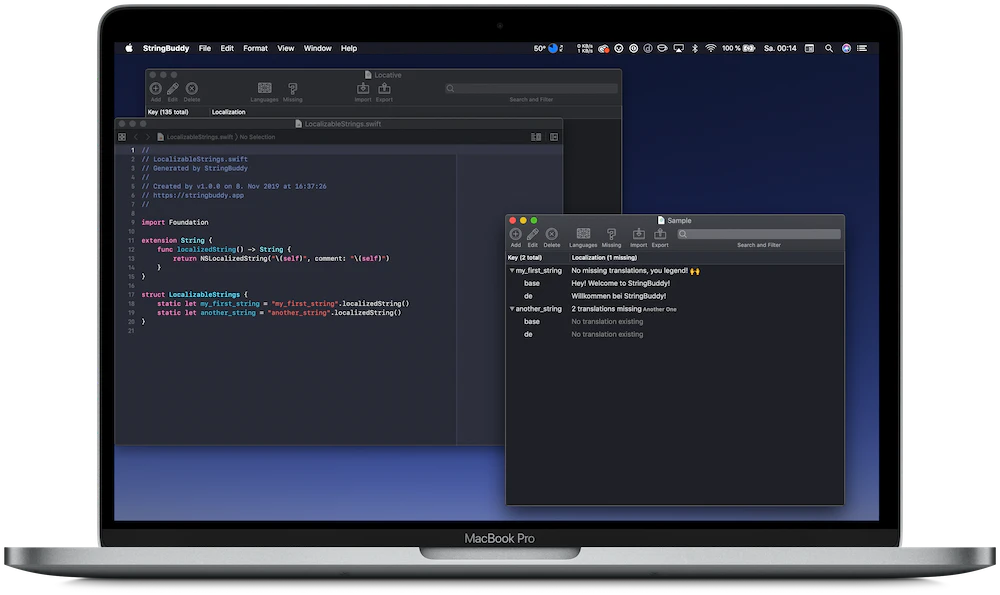Collapse the another_string key row
Screen dimensions: 1000x595
[512, 309]
